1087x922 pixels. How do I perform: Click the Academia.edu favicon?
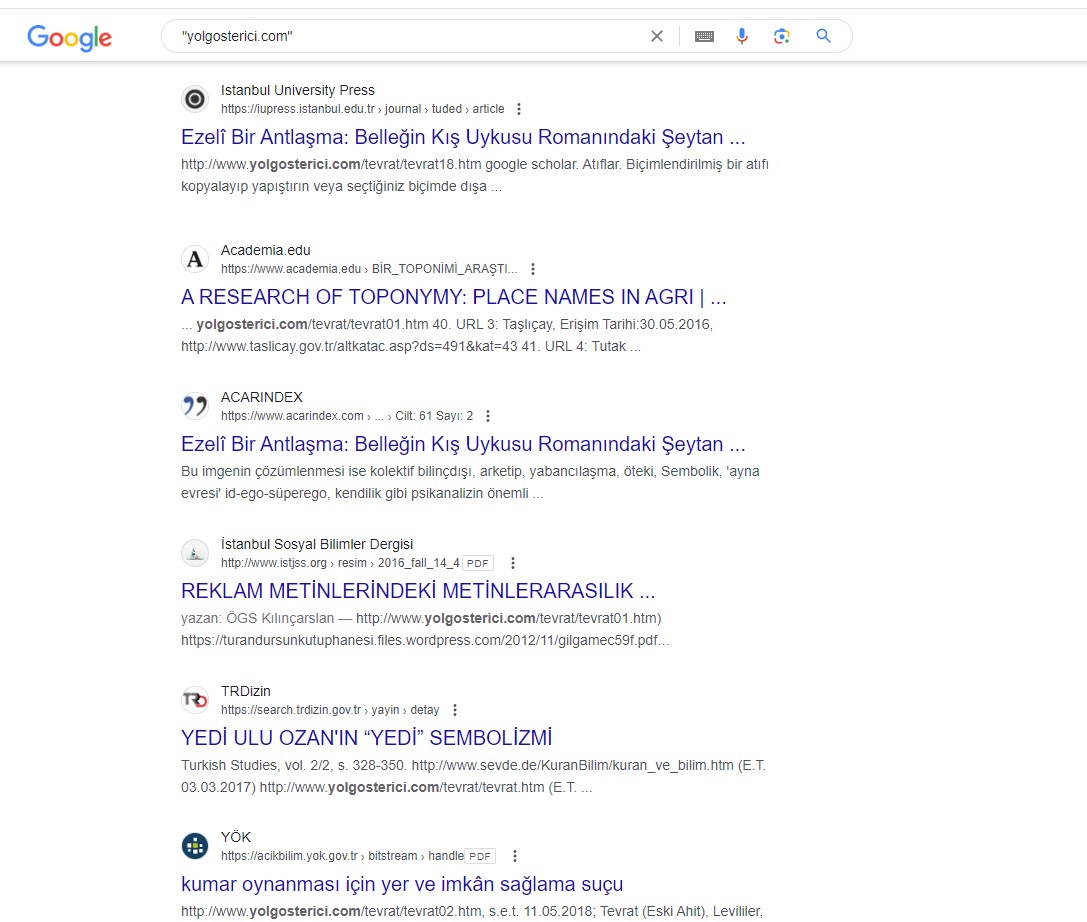point(195,259)
